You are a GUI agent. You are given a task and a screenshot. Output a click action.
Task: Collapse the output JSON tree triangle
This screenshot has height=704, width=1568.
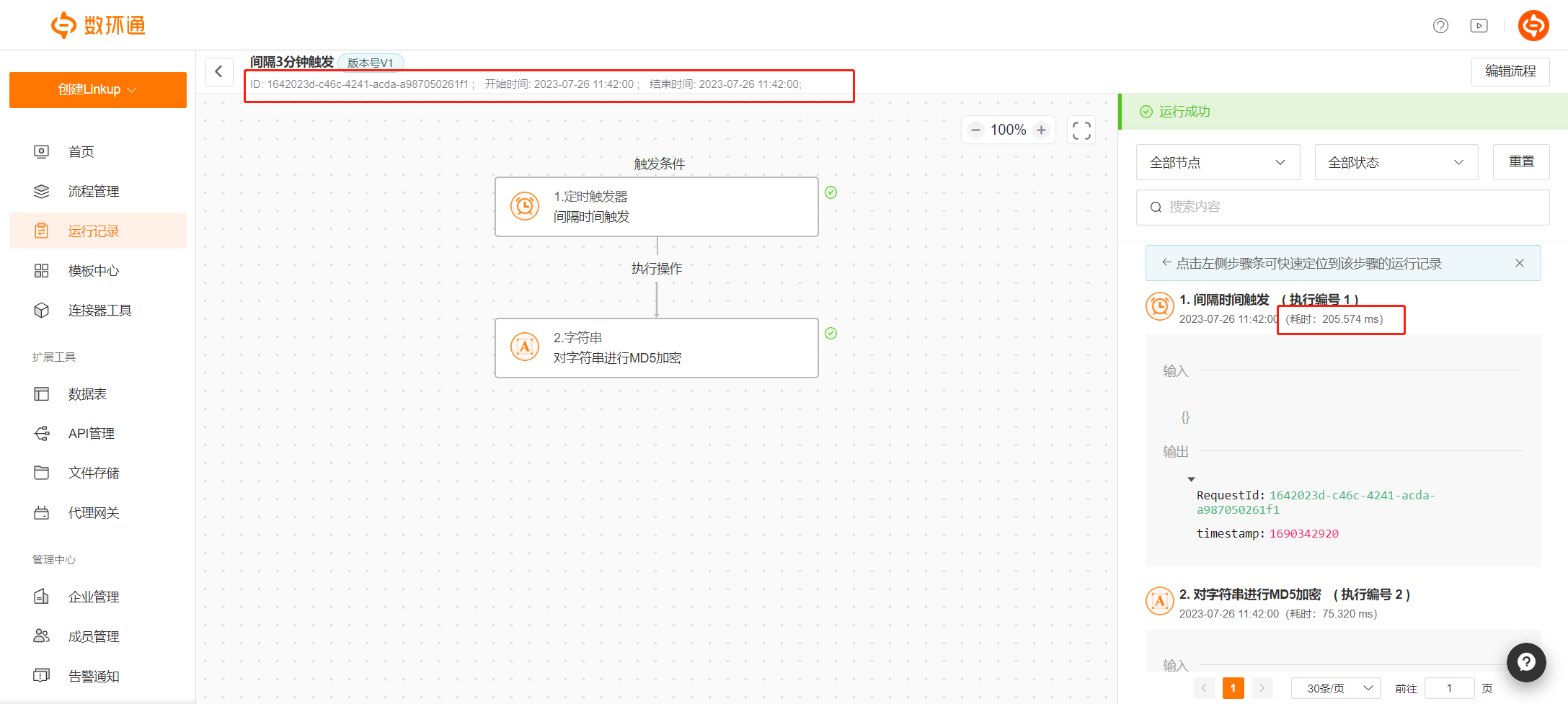click(x=1191, y=479)
